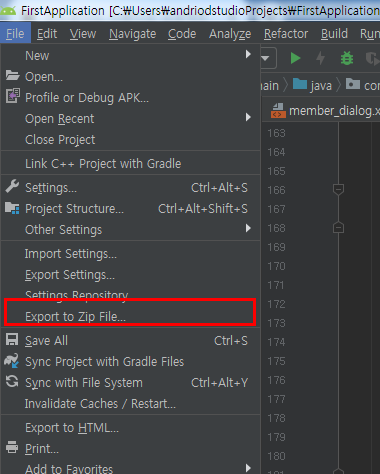The image size is (380, 474).
Task: Click the wrench icon beside Settings
Action: click(x=12, y=186)
